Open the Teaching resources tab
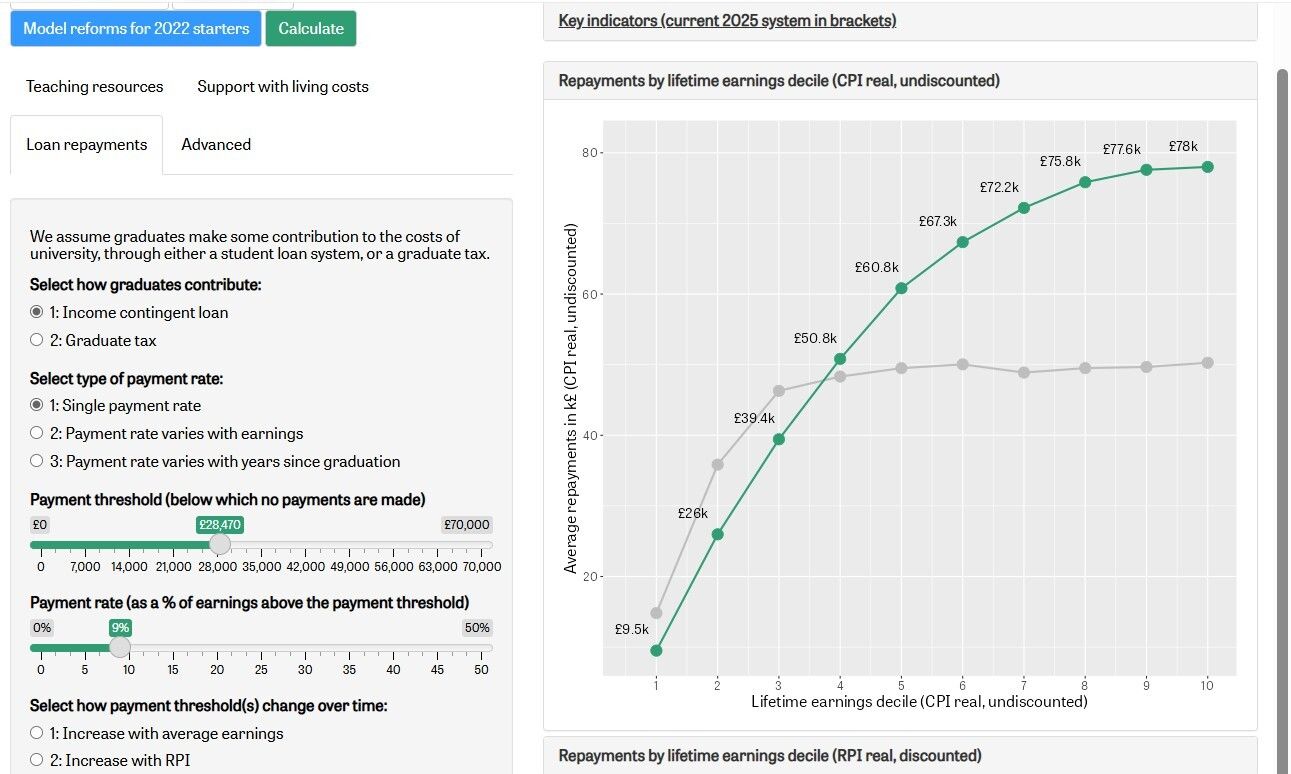This screenshot has width=1291, height=774. point(94,86)
